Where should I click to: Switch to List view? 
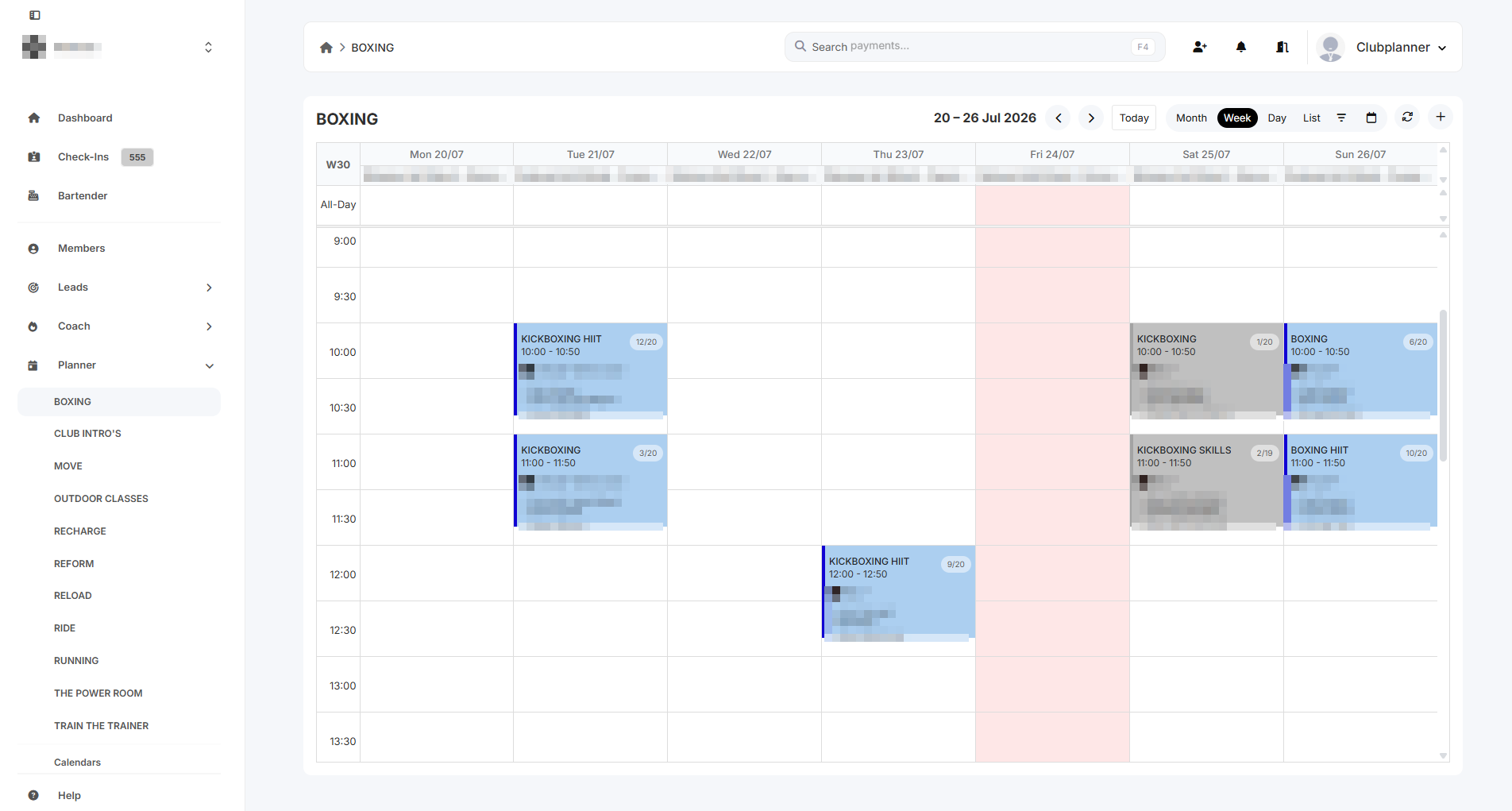pos(1312,118)
